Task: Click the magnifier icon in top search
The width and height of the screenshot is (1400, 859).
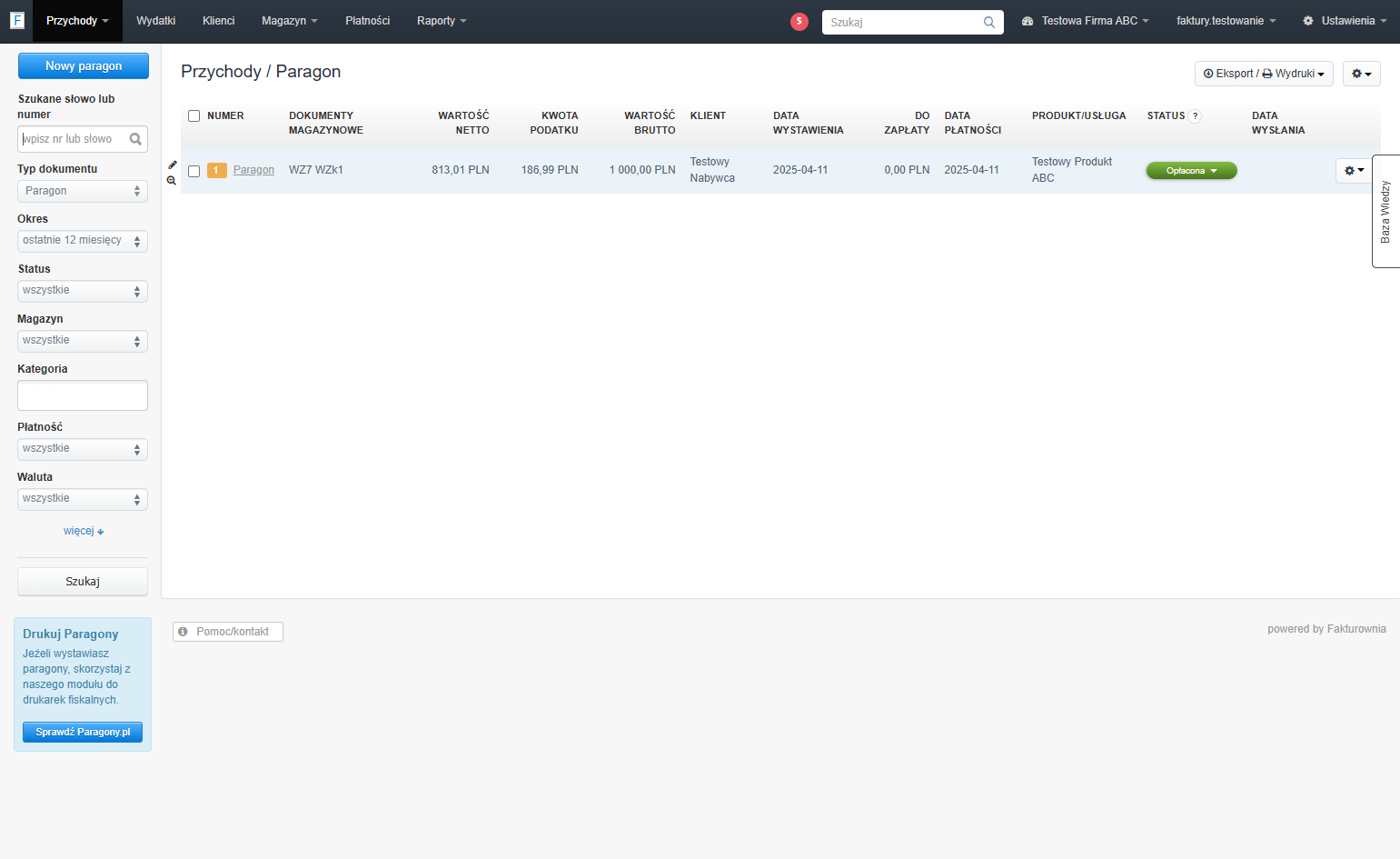Action: pyautogui.click(x=989, y=23)
